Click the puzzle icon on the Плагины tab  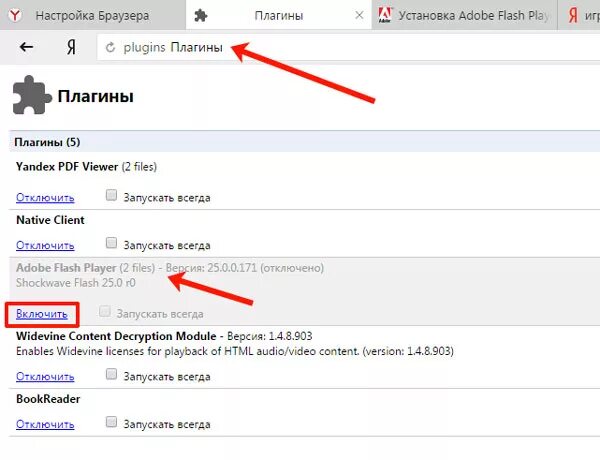[x=201, y=15]
